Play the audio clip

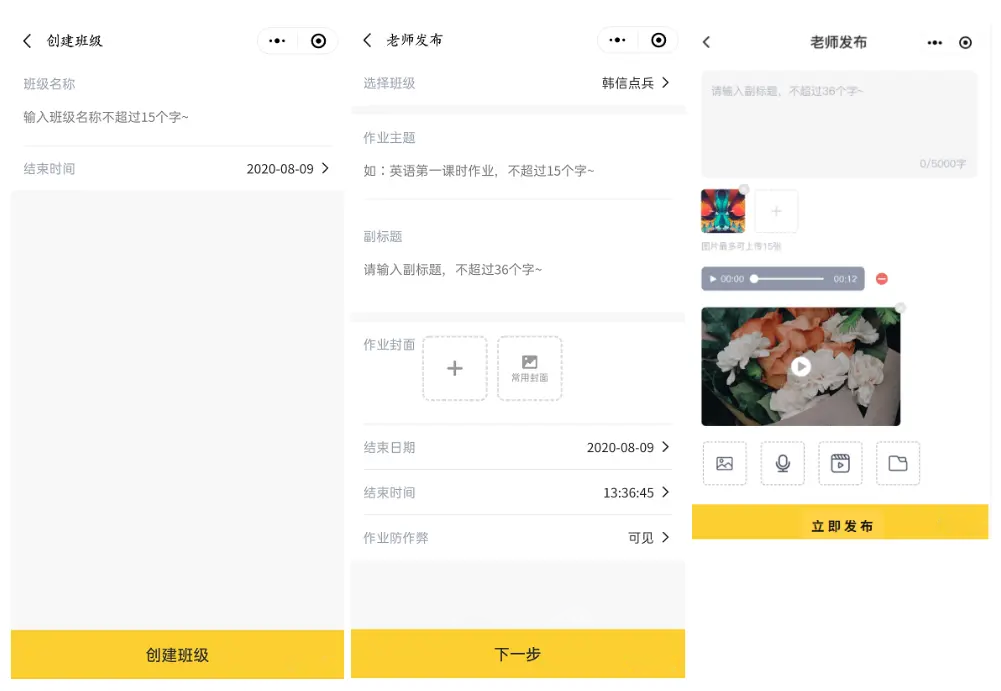click(712, 279)
